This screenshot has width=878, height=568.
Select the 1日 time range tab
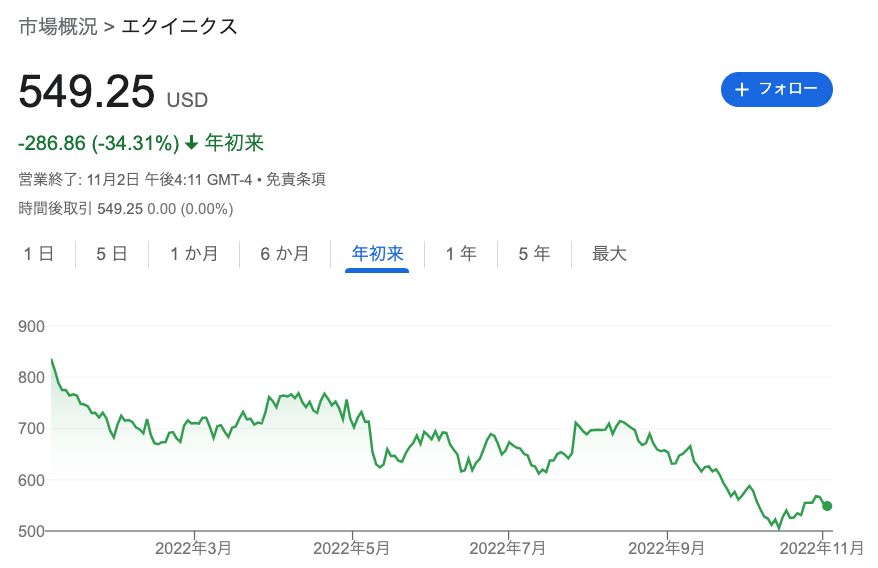point(39,254)
